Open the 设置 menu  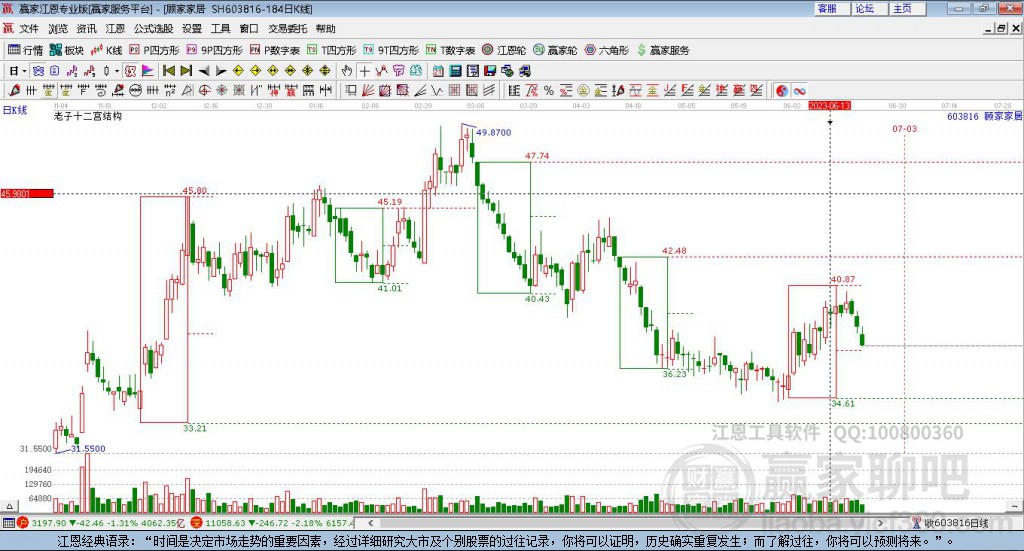tap(192, 29)
